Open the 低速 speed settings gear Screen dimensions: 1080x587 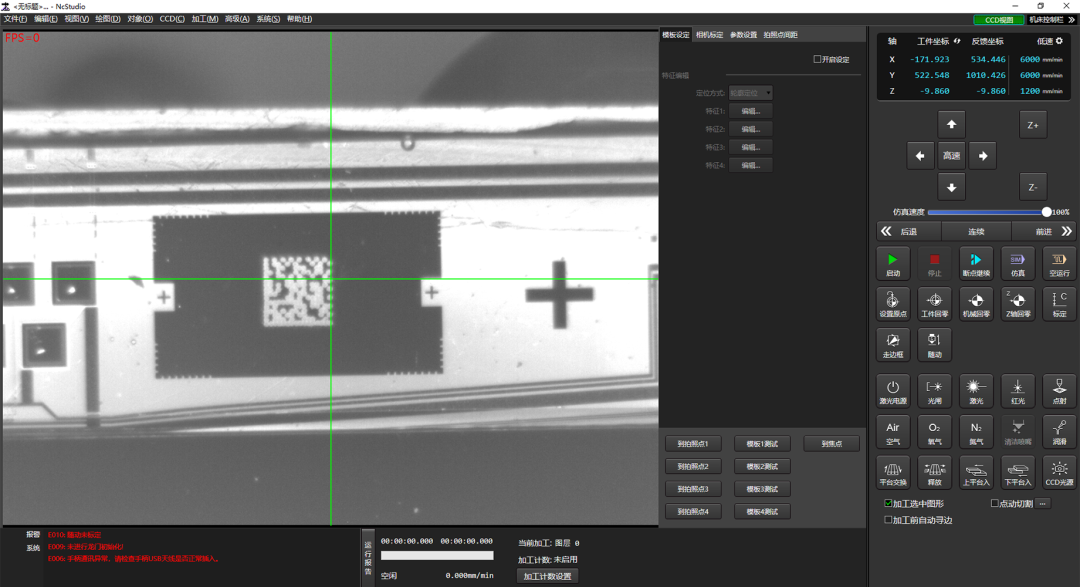pos(1059,41)
